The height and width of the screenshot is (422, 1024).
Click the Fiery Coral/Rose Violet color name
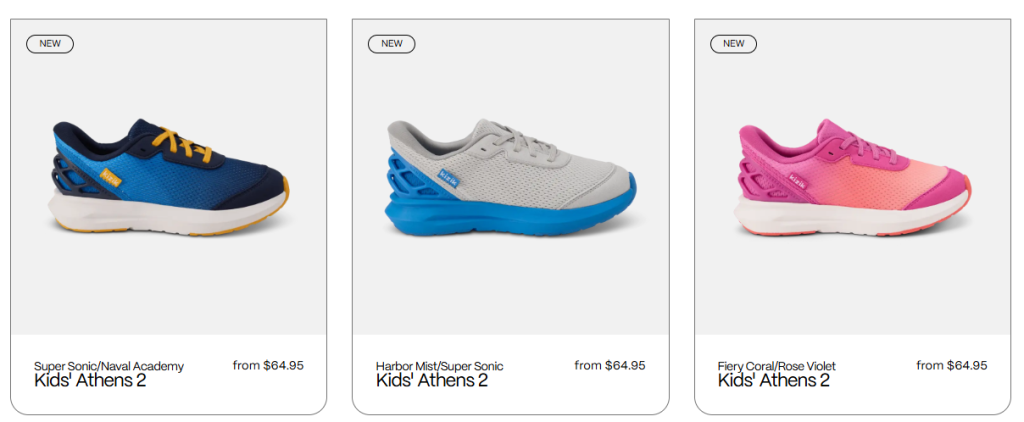pos(777,366)
